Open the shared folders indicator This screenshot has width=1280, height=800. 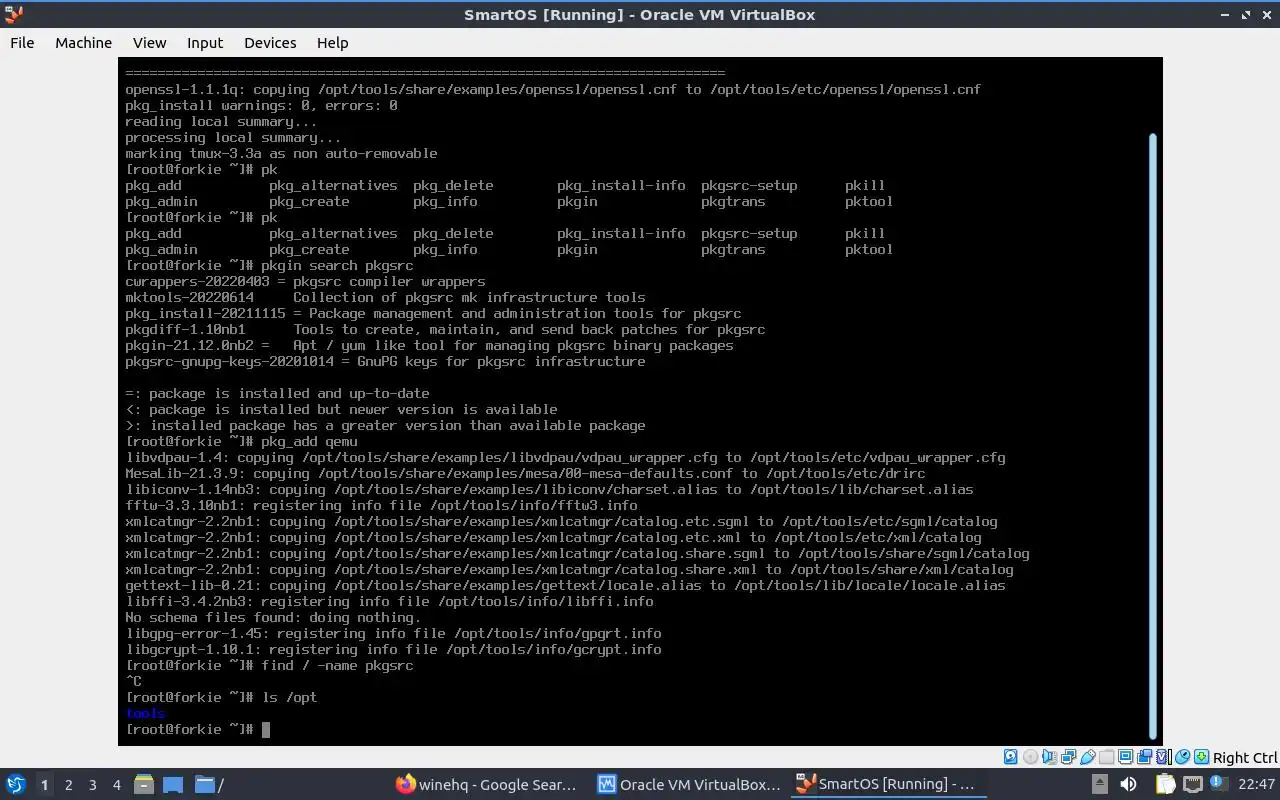point(1106,757)
